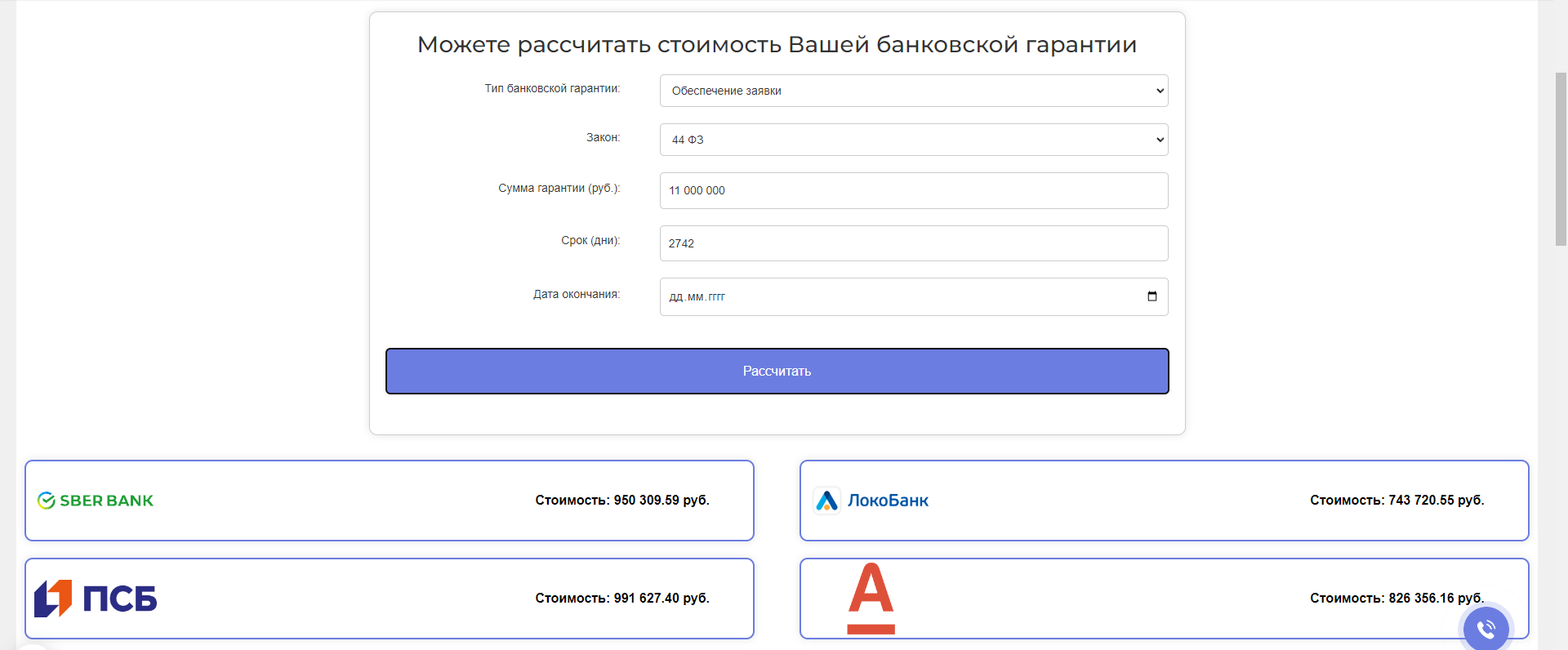
Task: Open the Закон dropdown showing 44 ФЗ
Action: tap(914, 140)
